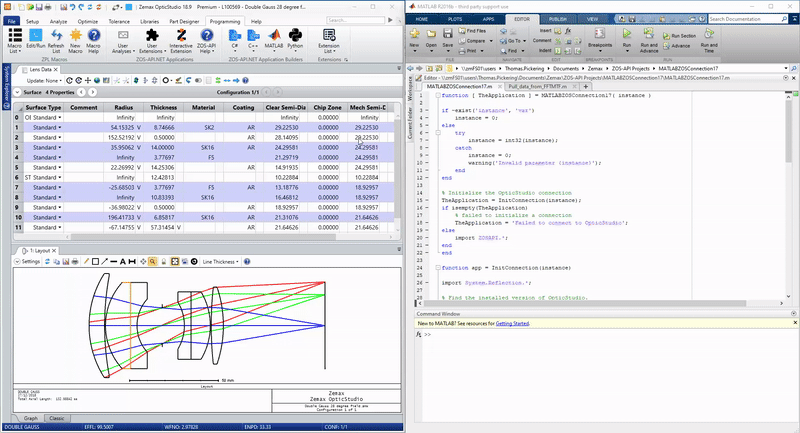
Task: Toggle code folding at line 24 function
Action: [x=438, y=268]
